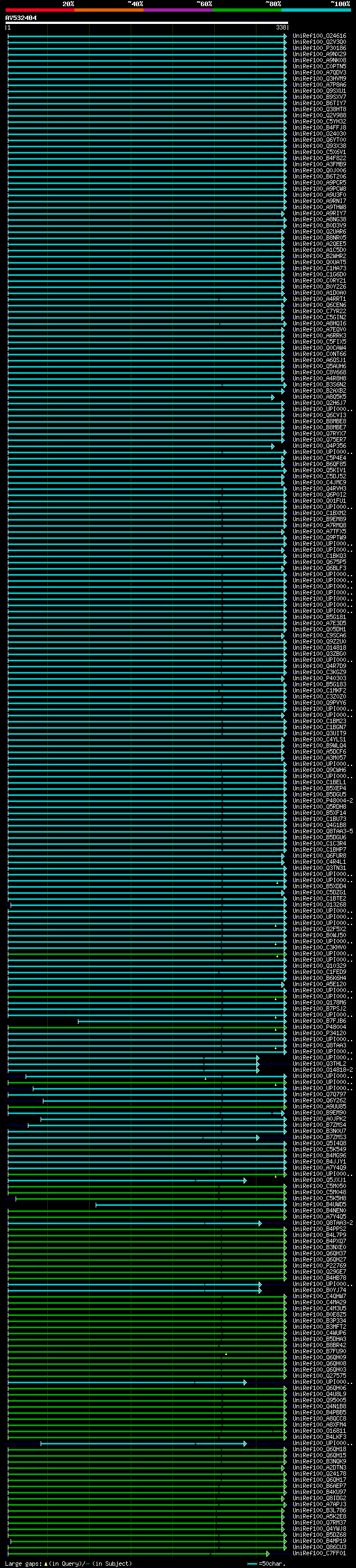The image size is (356, 1568).
Task: Click hit label UniRef100_P48004-2
Action: coord(323,800)
